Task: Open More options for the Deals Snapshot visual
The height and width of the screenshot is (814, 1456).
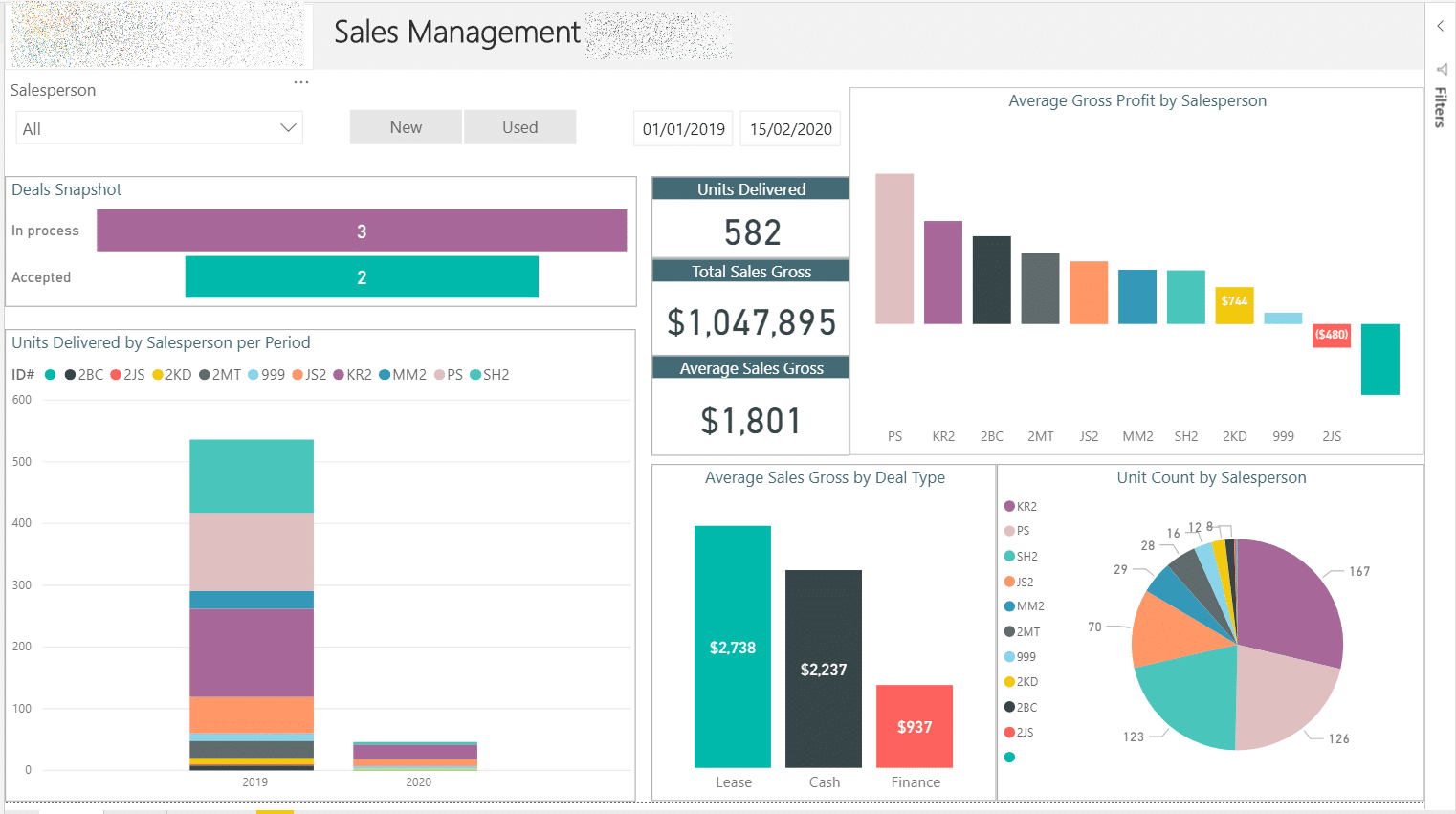Action: pos(301,81)
